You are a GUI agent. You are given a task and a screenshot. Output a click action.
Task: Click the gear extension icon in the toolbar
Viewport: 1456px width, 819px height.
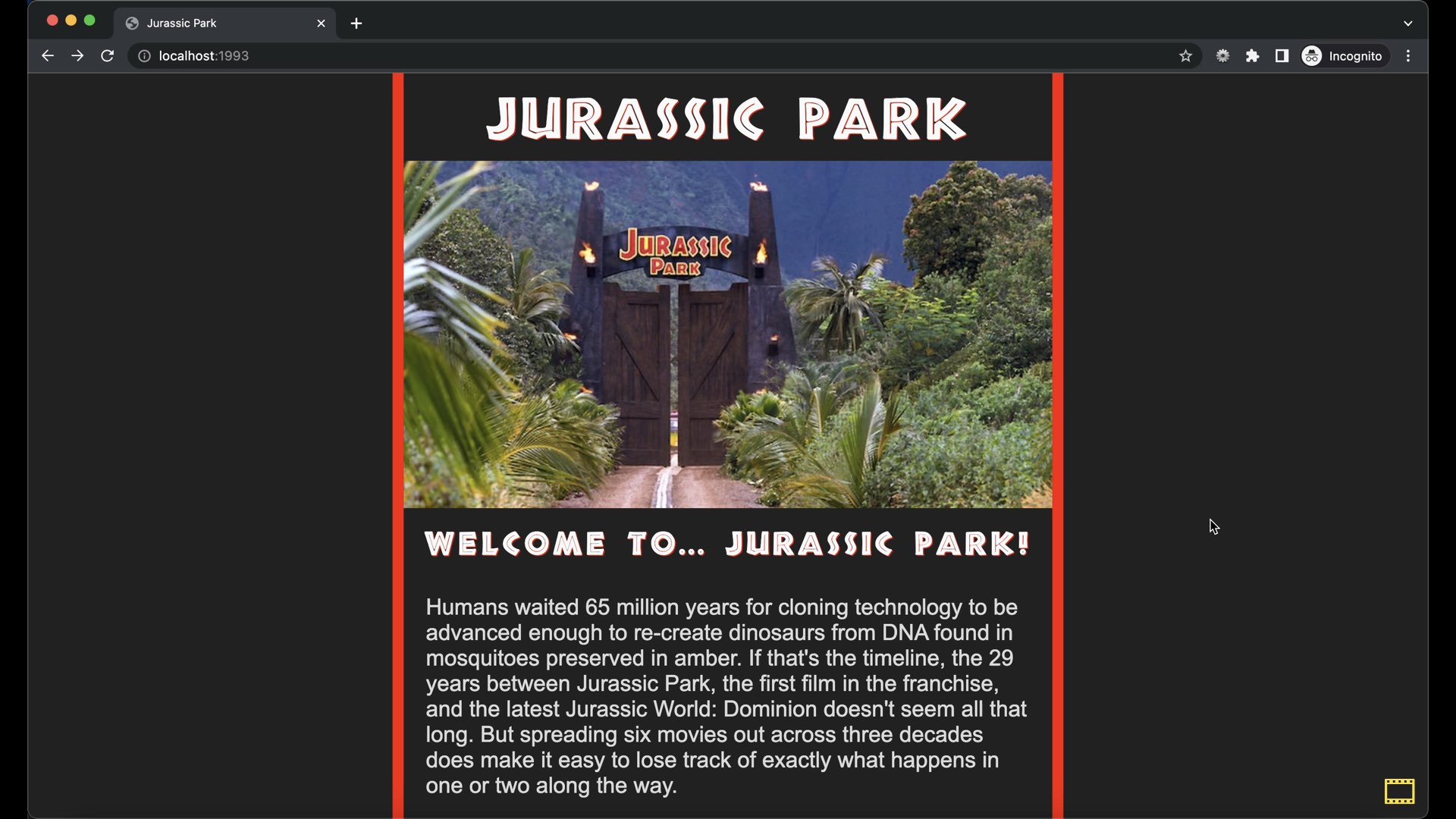1222,56
